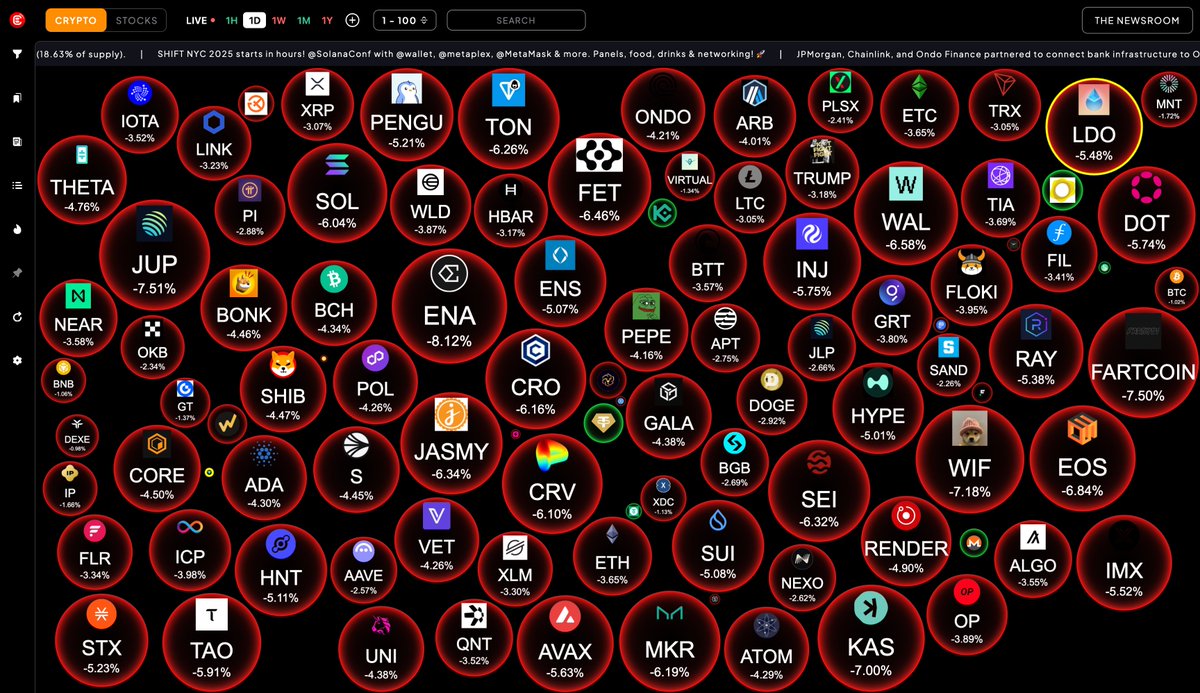
Task: Click the SUI -5.08% bubble
Action: [x=718, y=545]
